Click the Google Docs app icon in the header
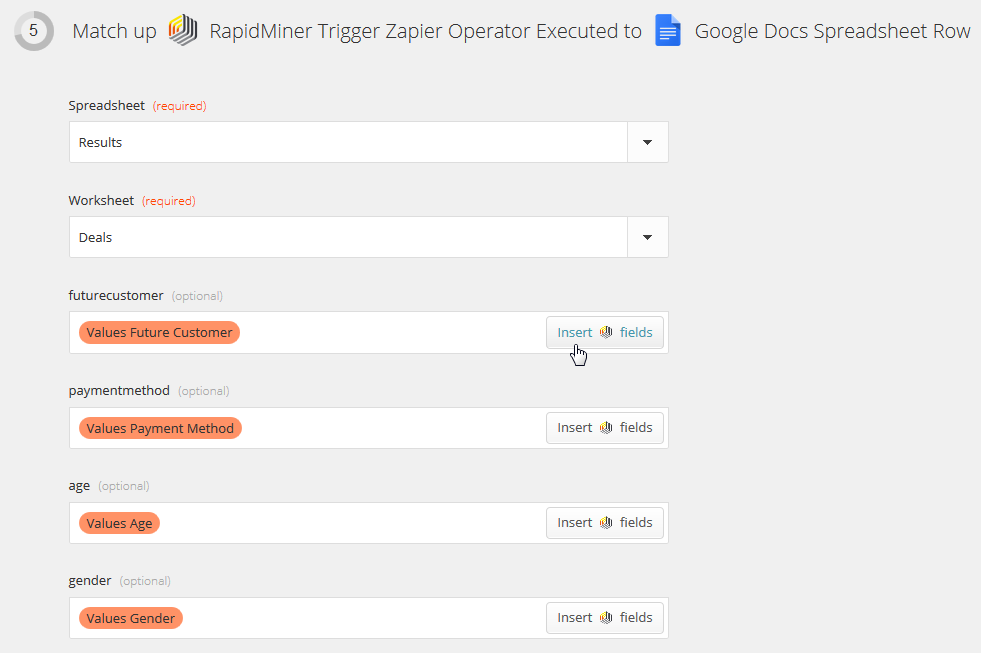Screen dimensions: 981x653 tap(667, 30)
